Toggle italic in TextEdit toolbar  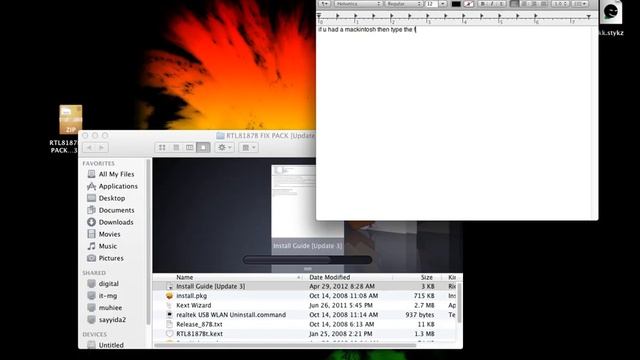tap(491, 4)
